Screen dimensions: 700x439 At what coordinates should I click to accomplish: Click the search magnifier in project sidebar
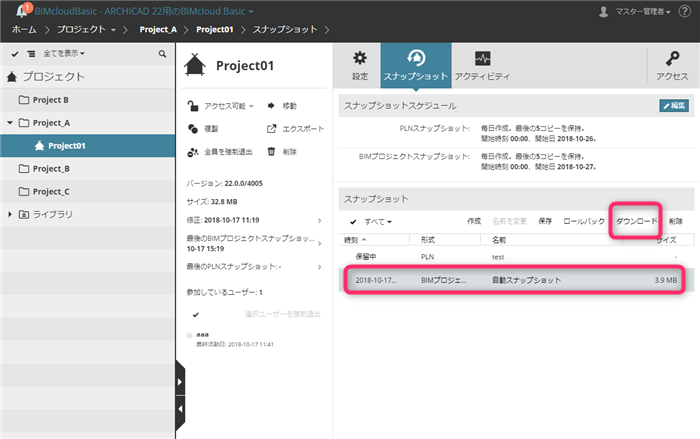(162, 54)
